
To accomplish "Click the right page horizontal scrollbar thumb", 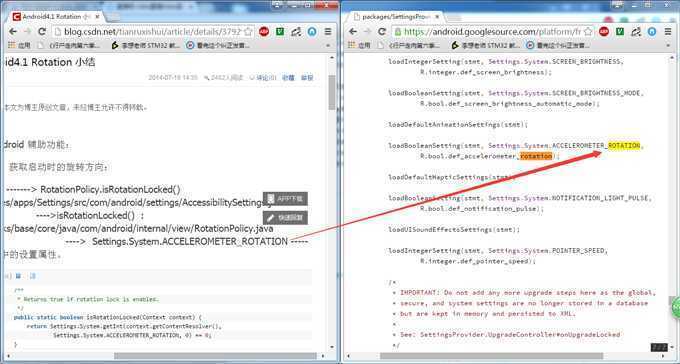I will (x=491, y=356).
